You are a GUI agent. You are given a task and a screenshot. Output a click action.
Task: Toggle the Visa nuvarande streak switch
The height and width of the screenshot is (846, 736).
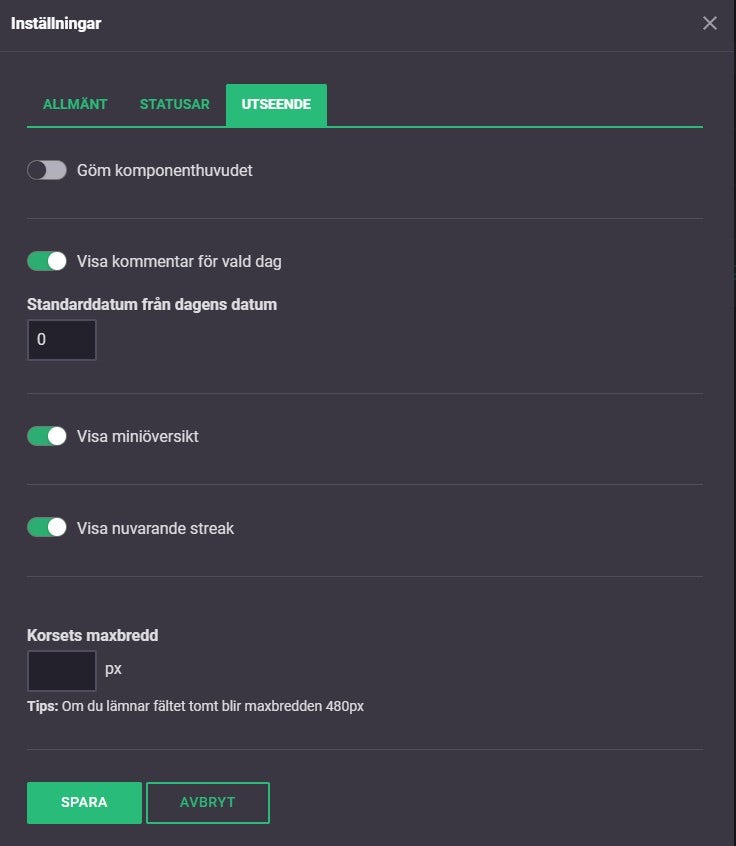pyautogui.click(x=47, y=527)
